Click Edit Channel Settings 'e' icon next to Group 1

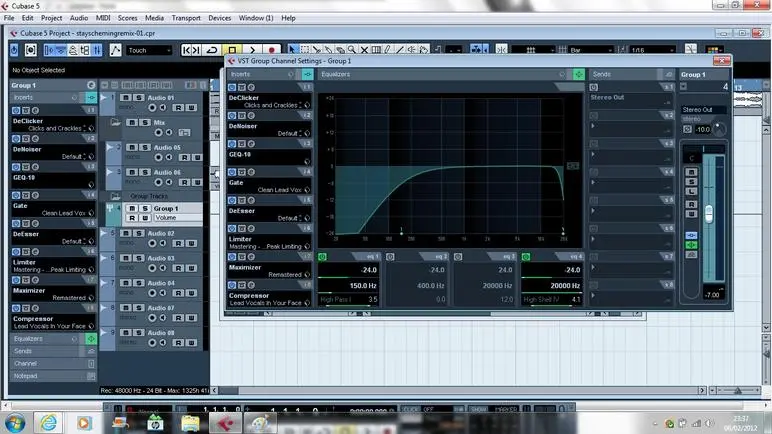[x=91, y=85]
